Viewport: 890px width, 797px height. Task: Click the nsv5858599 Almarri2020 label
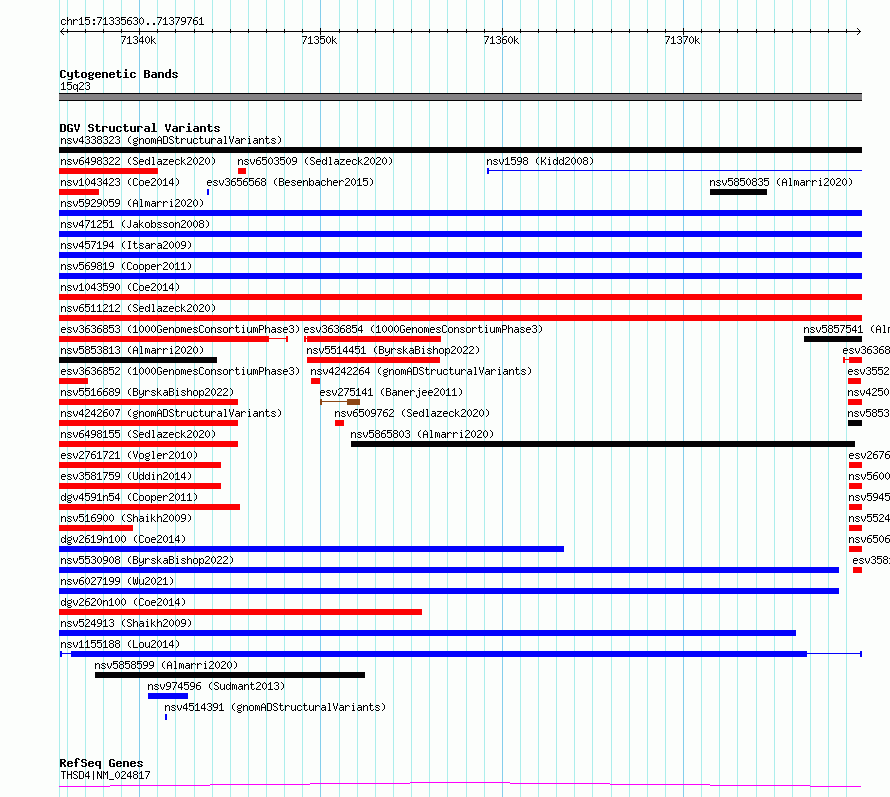pos(166,665)
